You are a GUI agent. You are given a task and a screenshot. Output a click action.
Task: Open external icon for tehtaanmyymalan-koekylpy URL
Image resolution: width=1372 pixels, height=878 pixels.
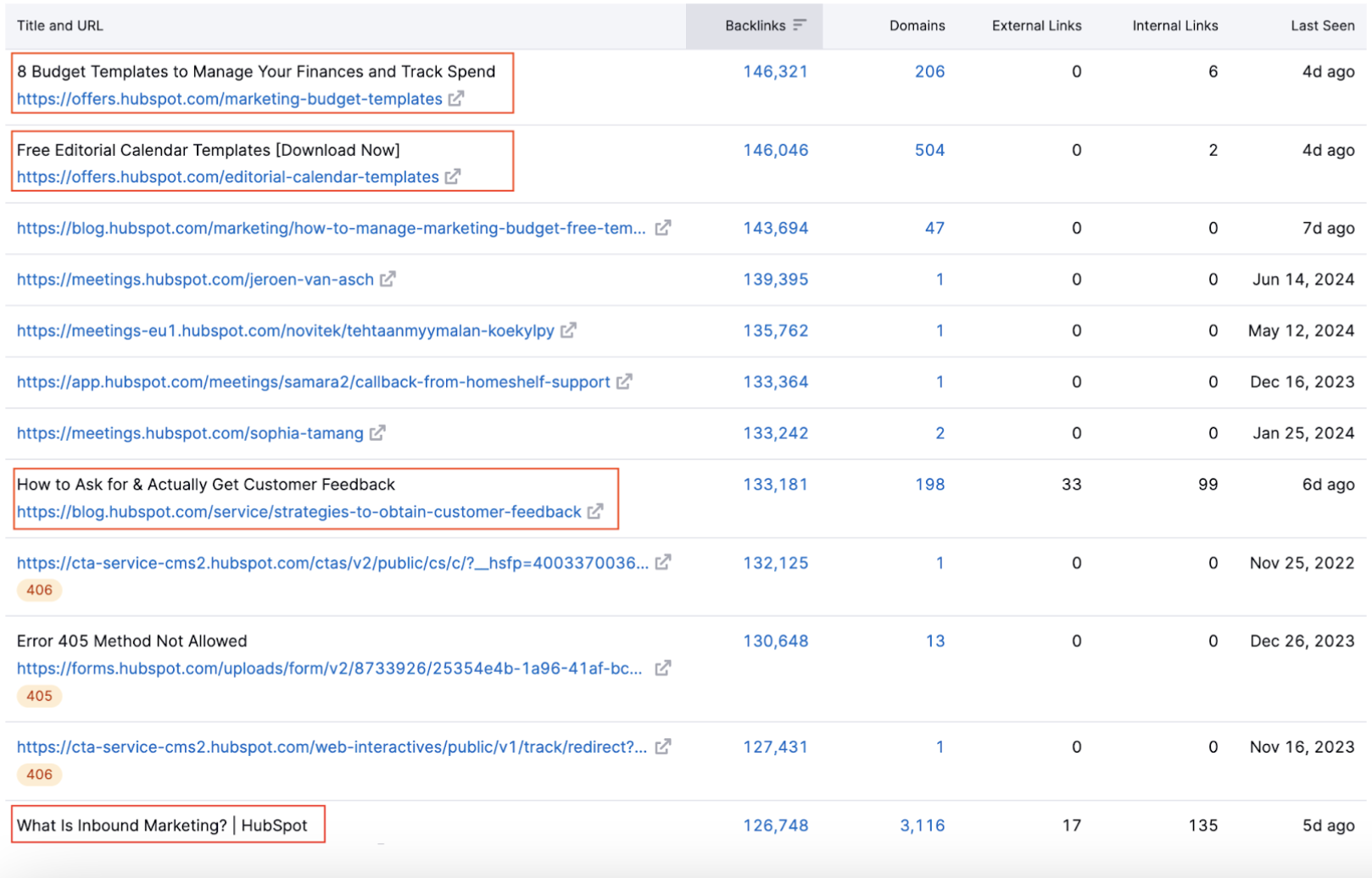click(568, 330)
